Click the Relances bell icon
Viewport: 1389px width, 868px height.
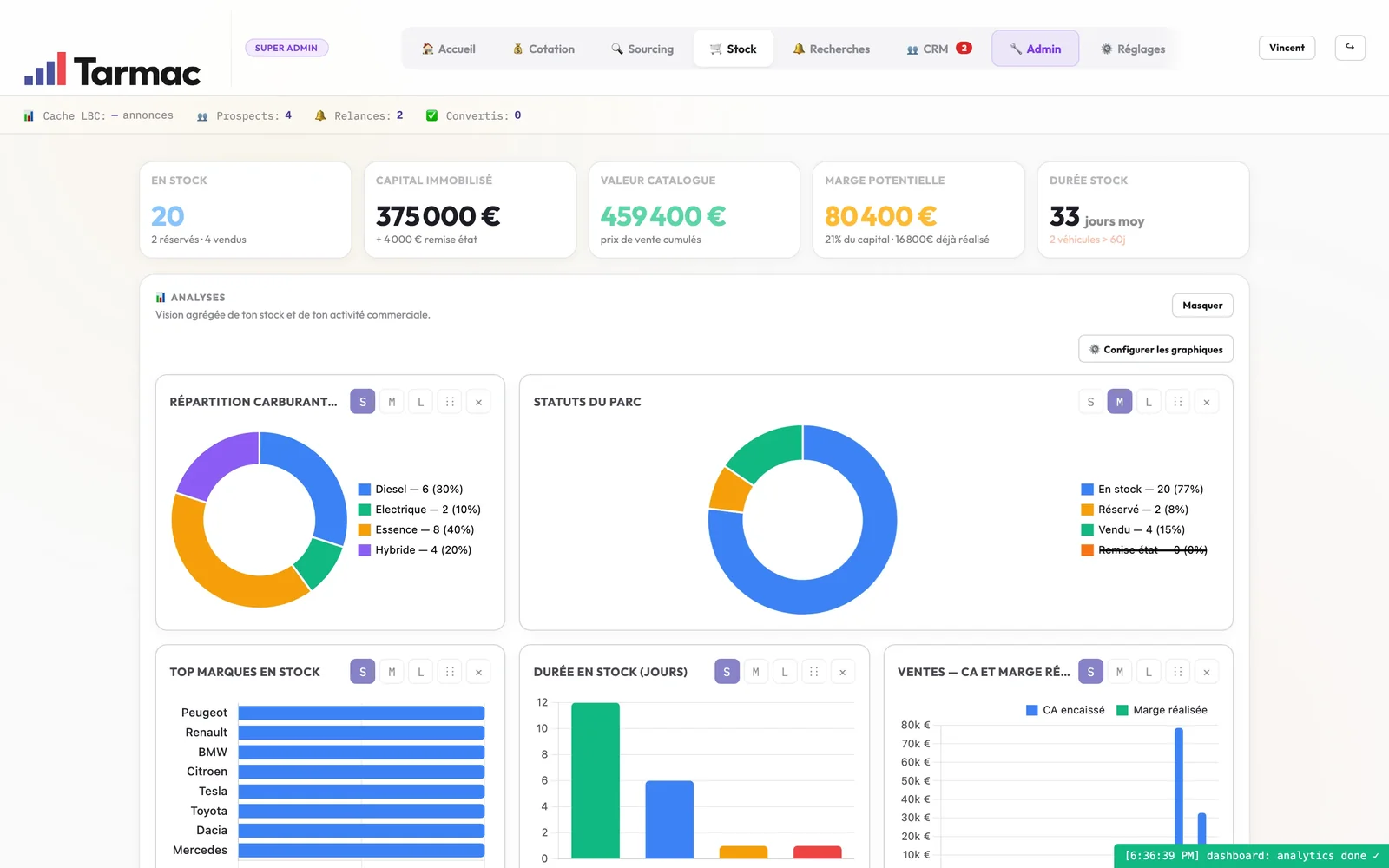(x=320, y=115)
